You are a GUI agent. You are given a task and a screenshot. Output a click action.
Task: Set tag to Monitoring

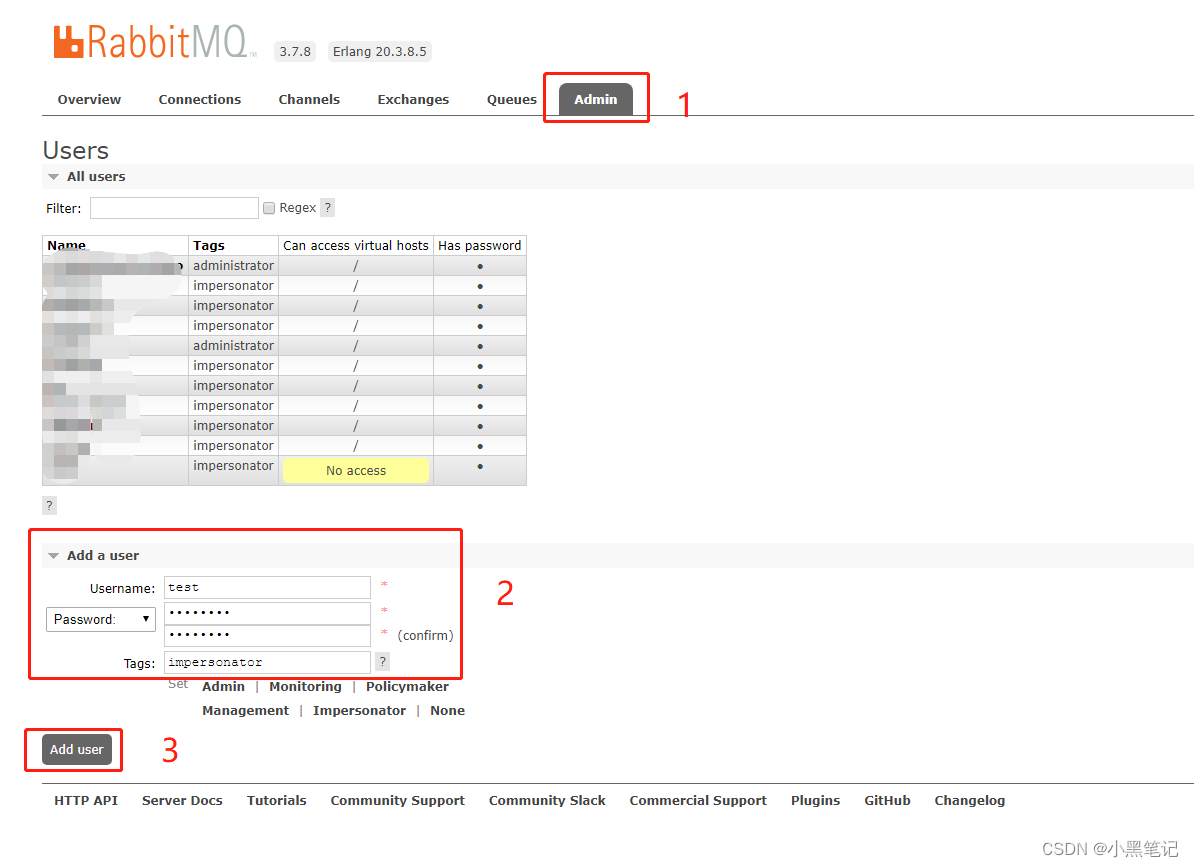click(305, 687)
